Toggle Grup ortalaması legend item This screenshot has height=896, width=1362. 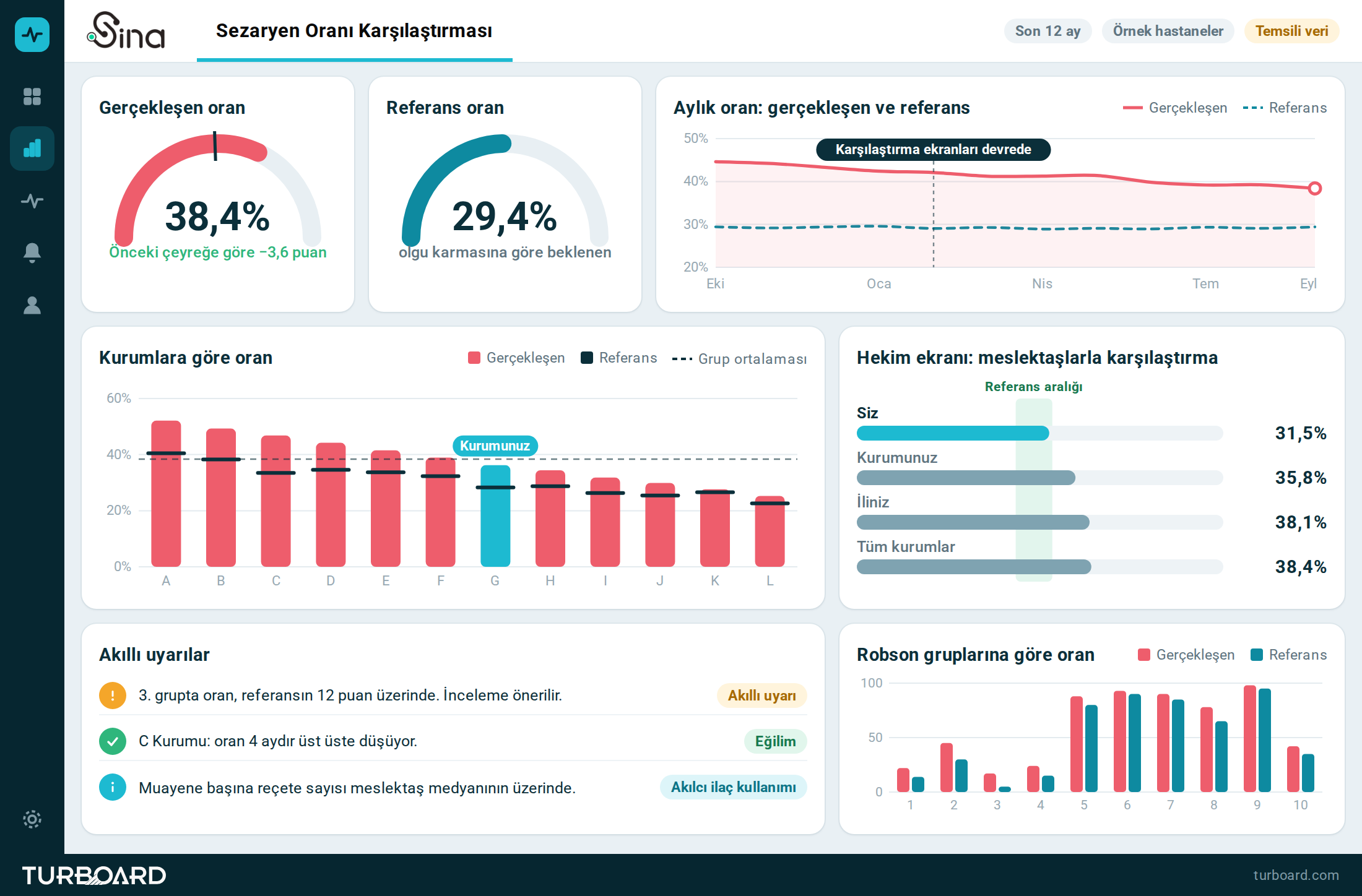tap(739, 359)
